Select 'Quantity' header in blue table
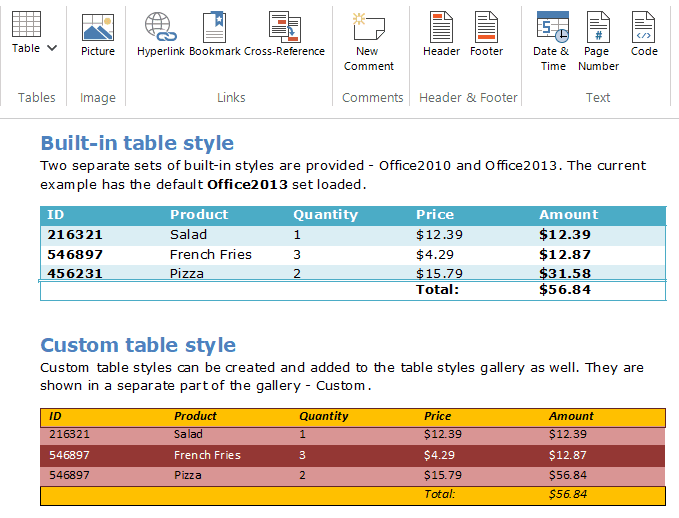The width and height of the screenshot is (679, 518). (326, 215)
